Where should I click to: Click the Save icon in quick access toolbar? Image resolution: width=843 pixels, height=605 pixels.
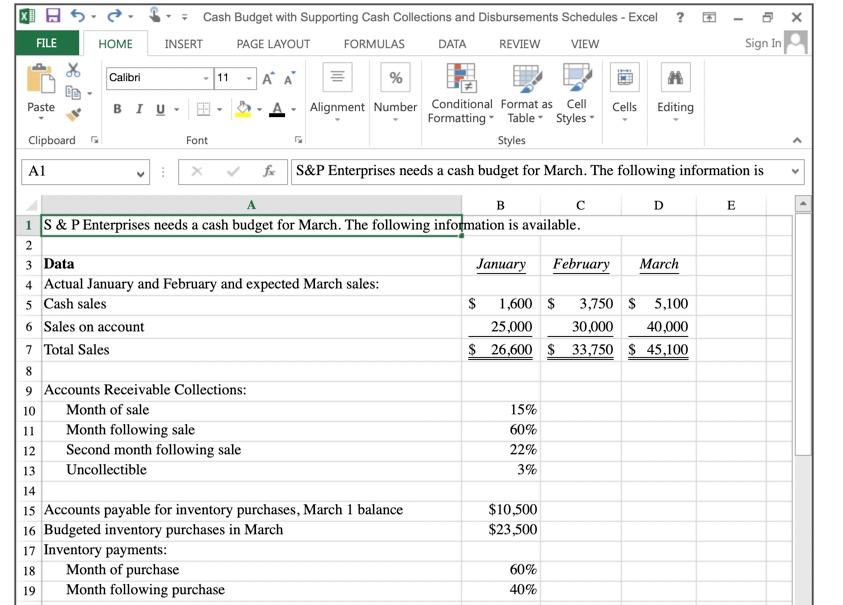coord(53,16)
